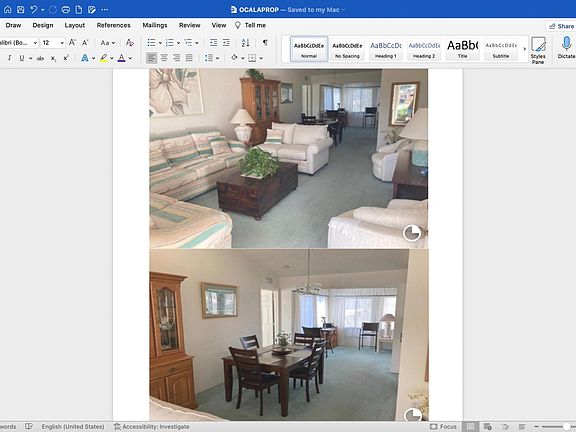Toggle the show paragraph marks button

pos(265,43)
